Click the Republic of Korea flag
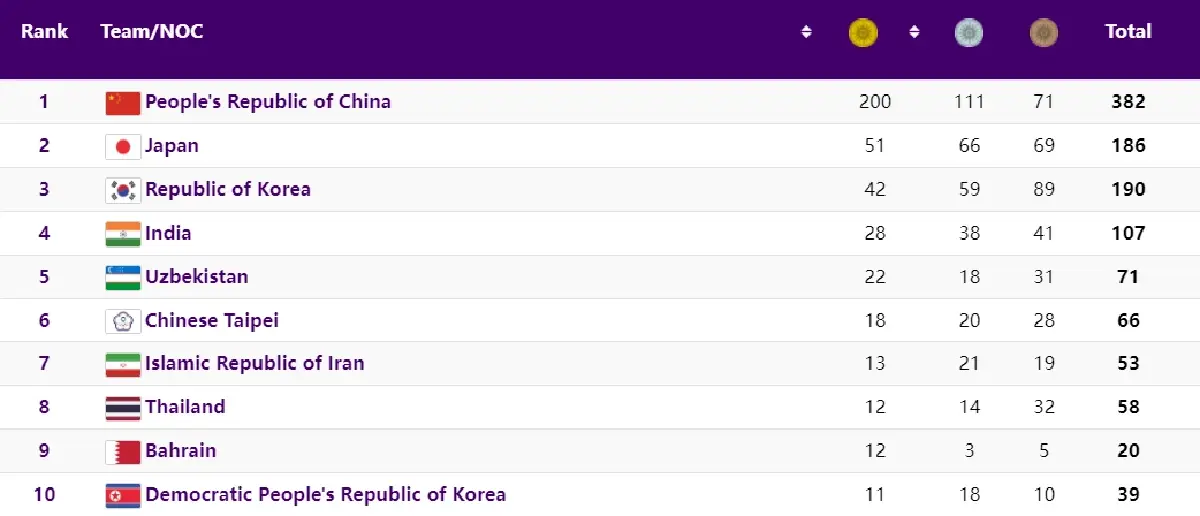This screenshot has width=1200, height=516. (123, 190)
